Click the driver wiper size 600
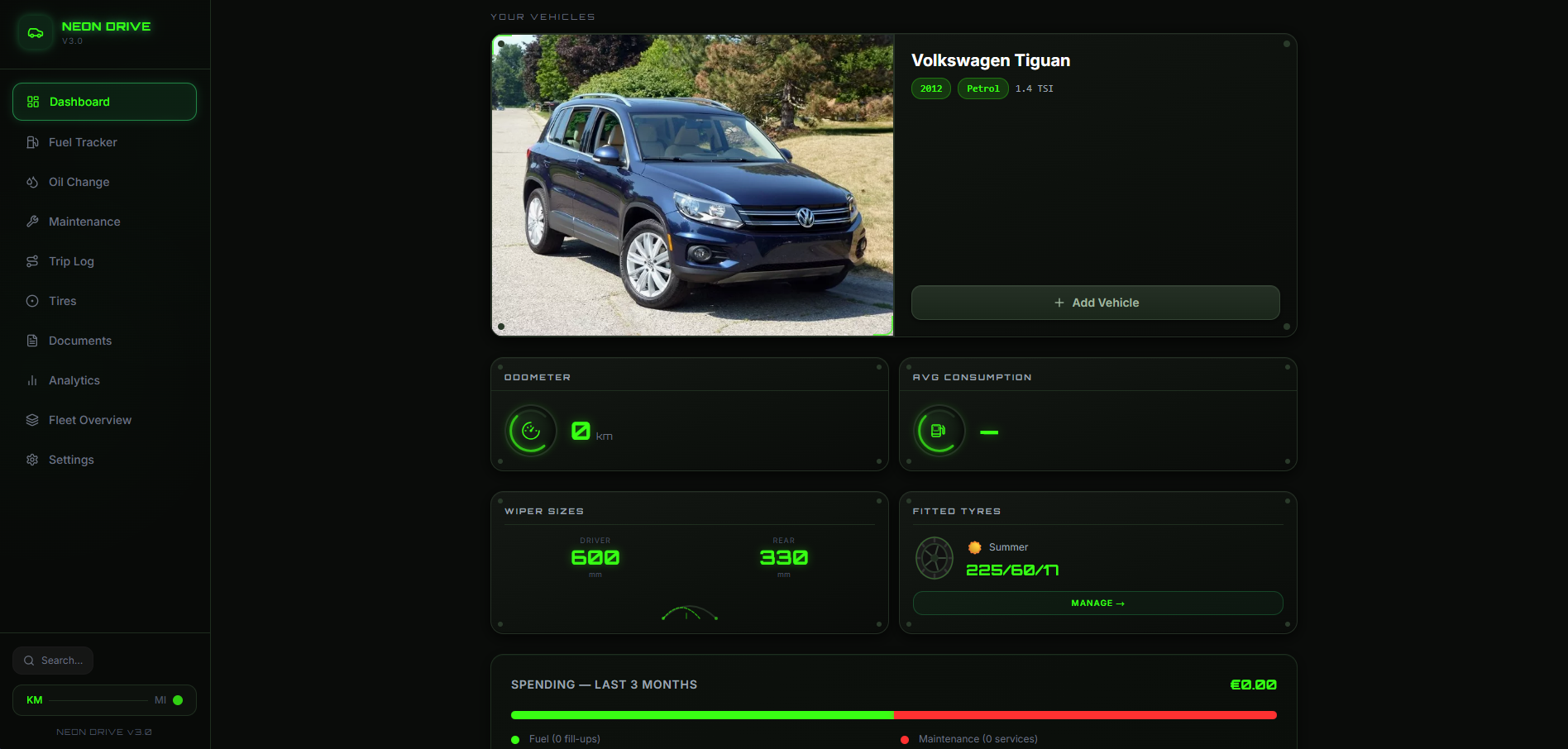 coord(595,558)
